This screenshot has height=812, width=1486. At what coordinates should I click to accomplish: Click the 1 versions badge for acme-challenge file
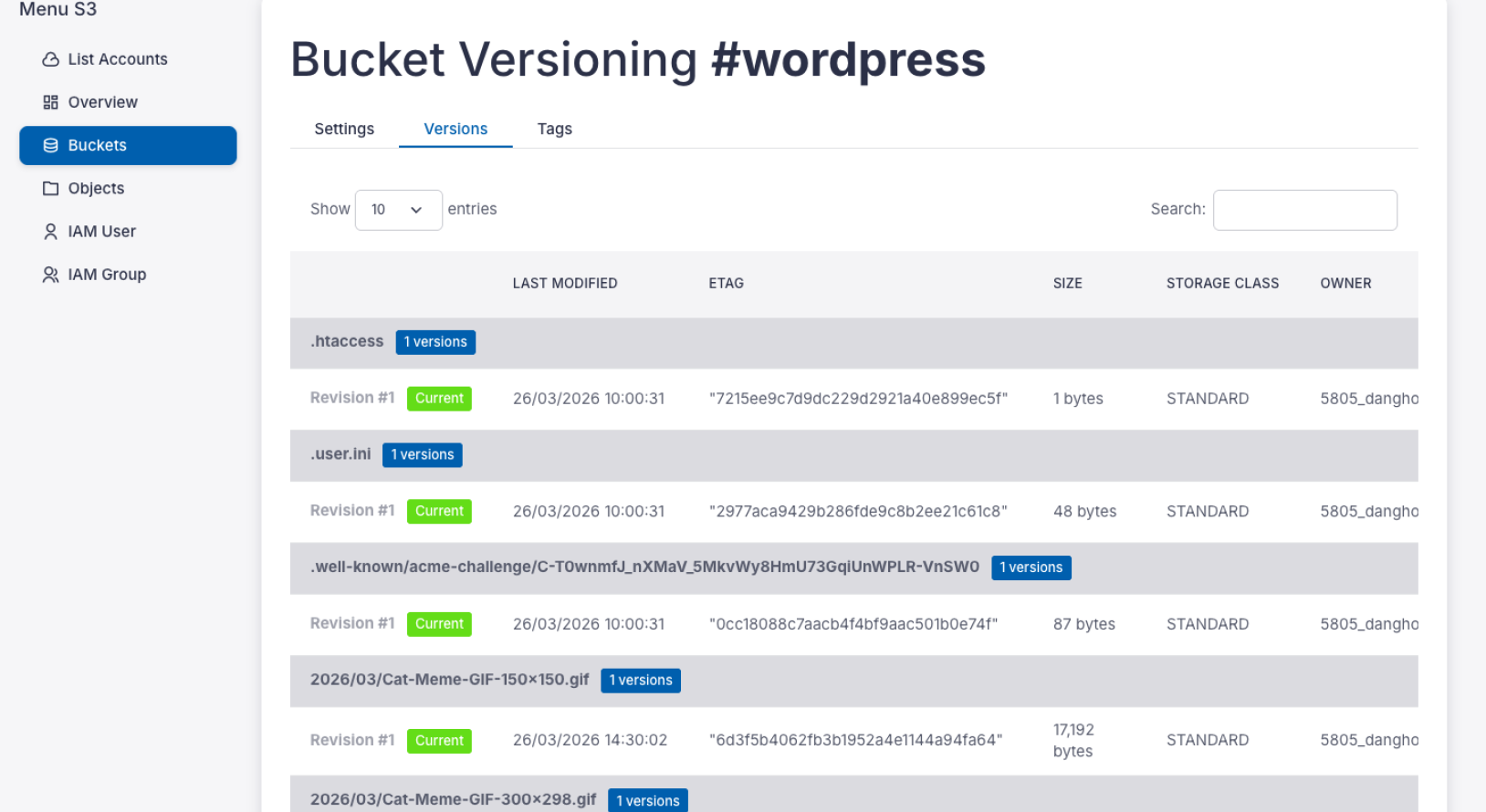coord(1031,567)
